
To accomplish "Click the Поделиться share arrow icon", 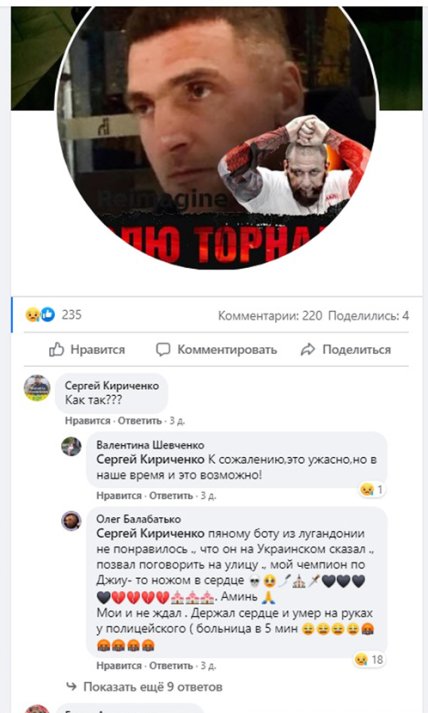I will click(308, 350).
